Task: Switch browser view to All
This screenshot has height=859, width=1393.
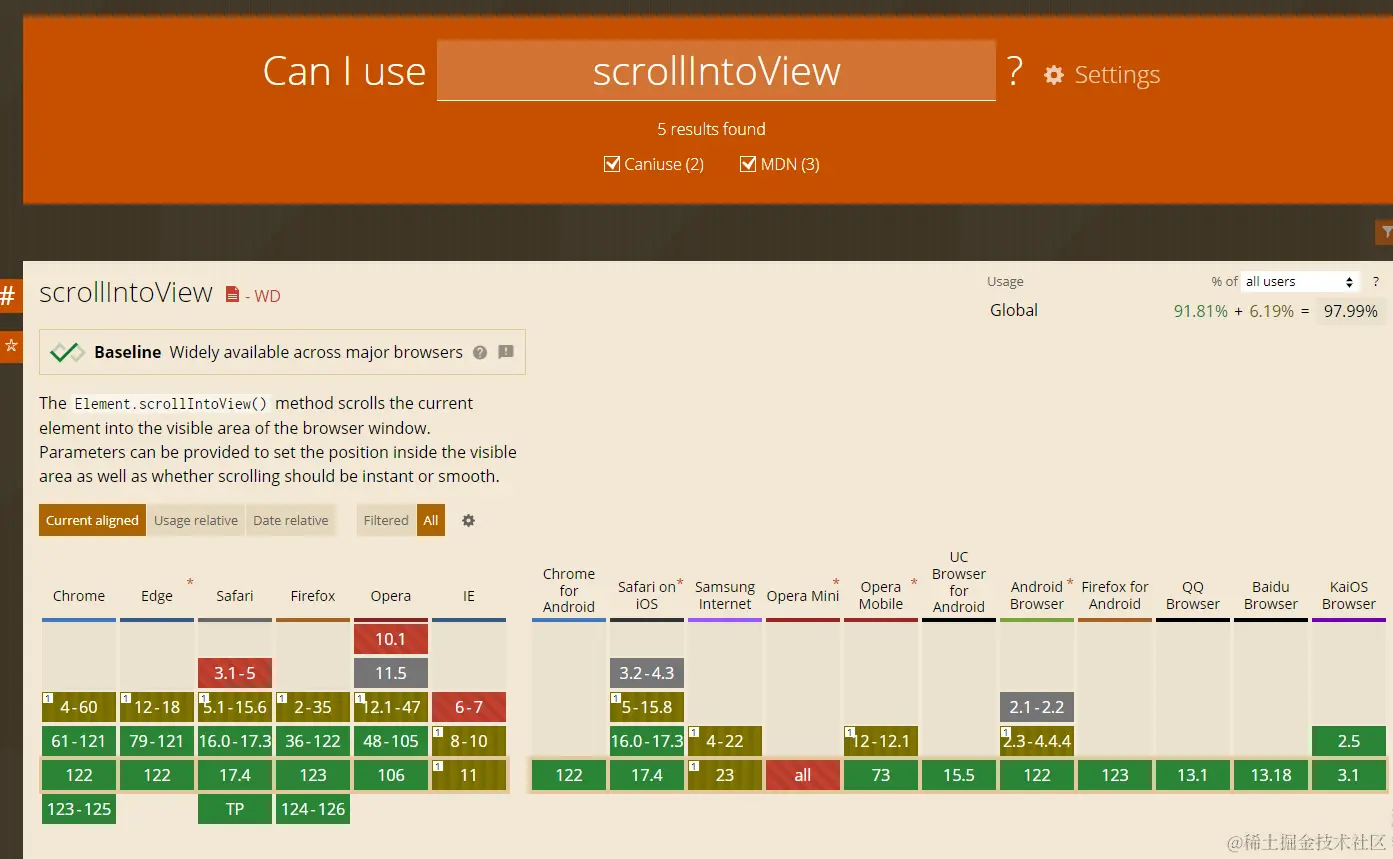Action: (431, 520)
